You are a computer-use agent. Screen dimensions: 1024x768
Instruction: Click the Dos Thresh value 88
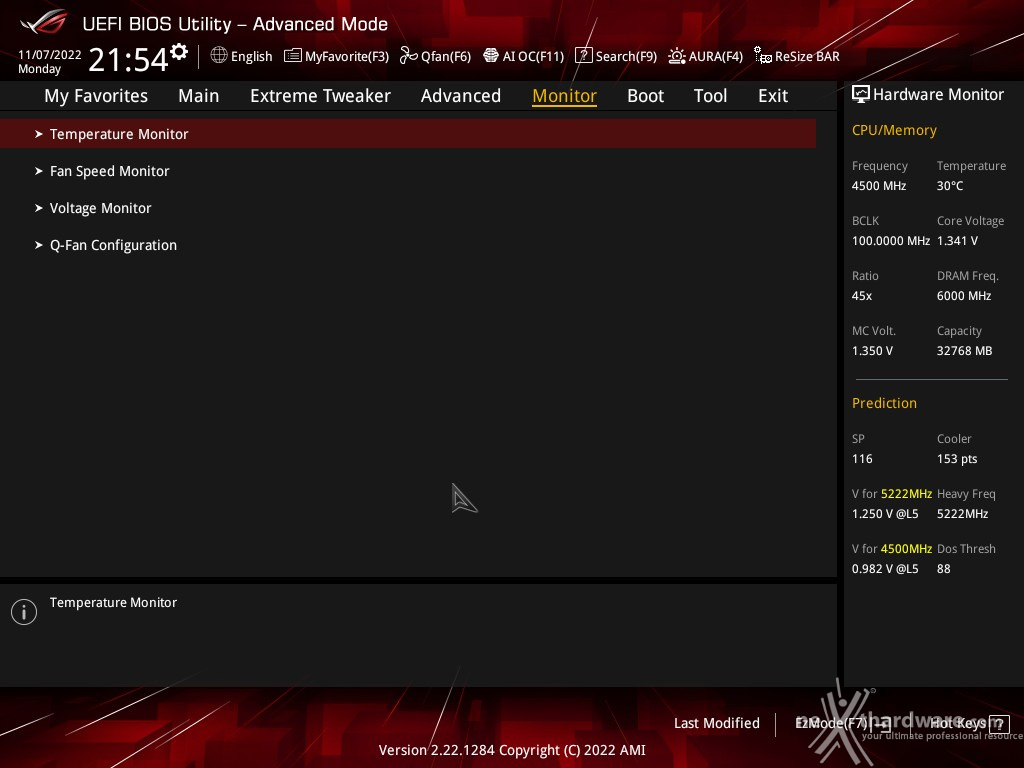944,569
